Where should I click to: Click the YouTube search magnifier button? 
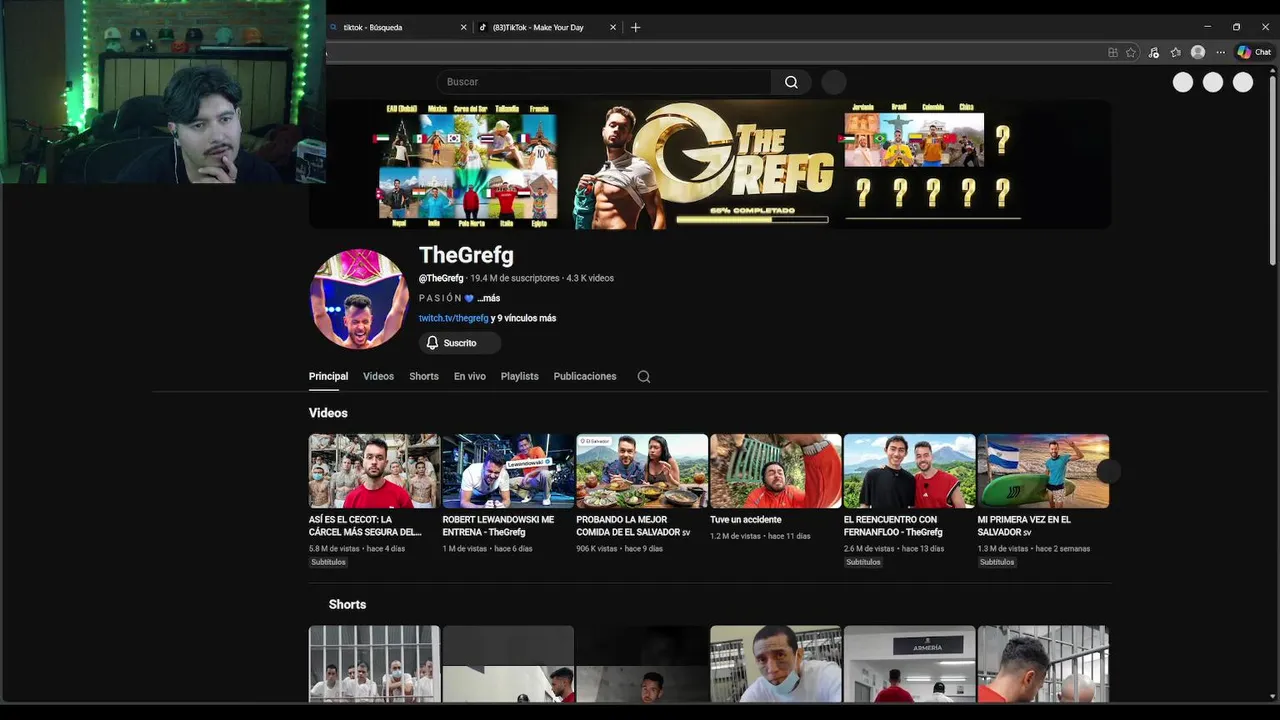click(x=791, y=82)
